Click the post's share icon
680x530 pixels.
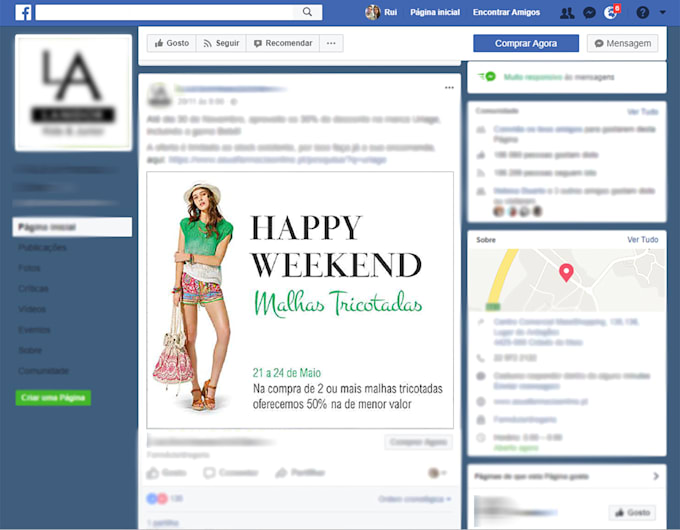click(x=281, y=473)
